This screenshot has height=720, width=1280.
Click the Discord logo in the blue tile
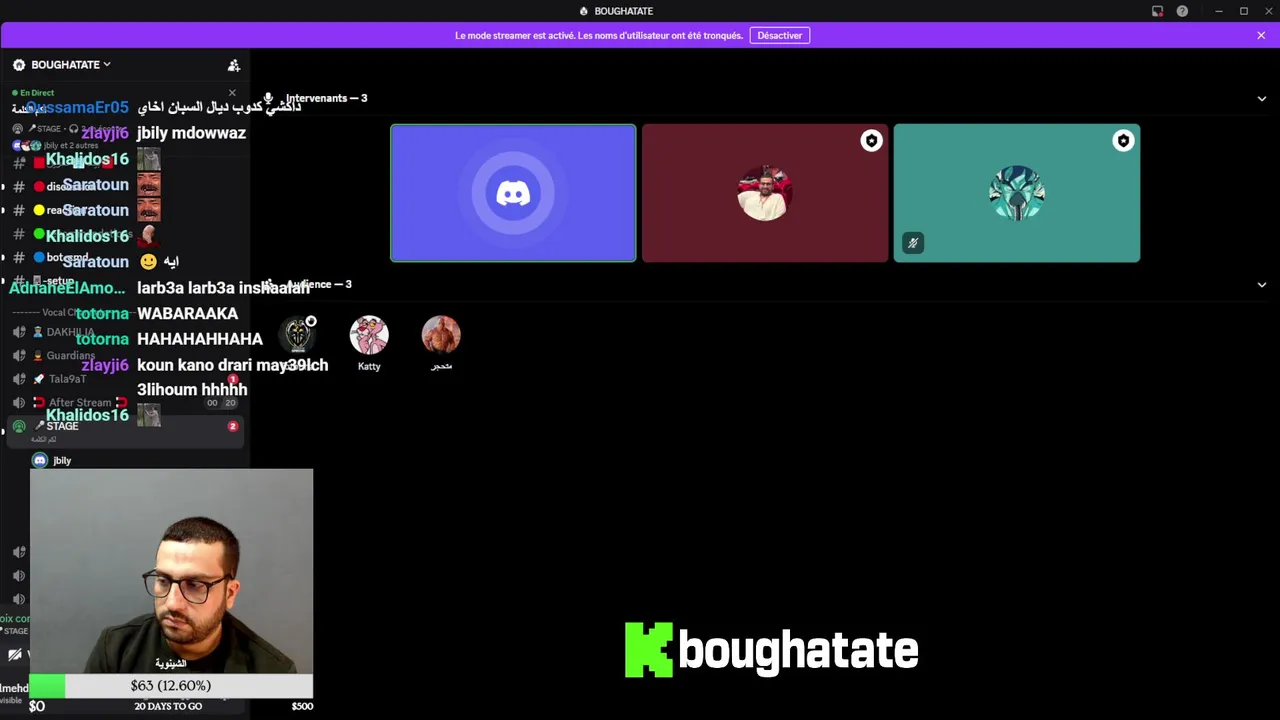[x=513, y=193]
